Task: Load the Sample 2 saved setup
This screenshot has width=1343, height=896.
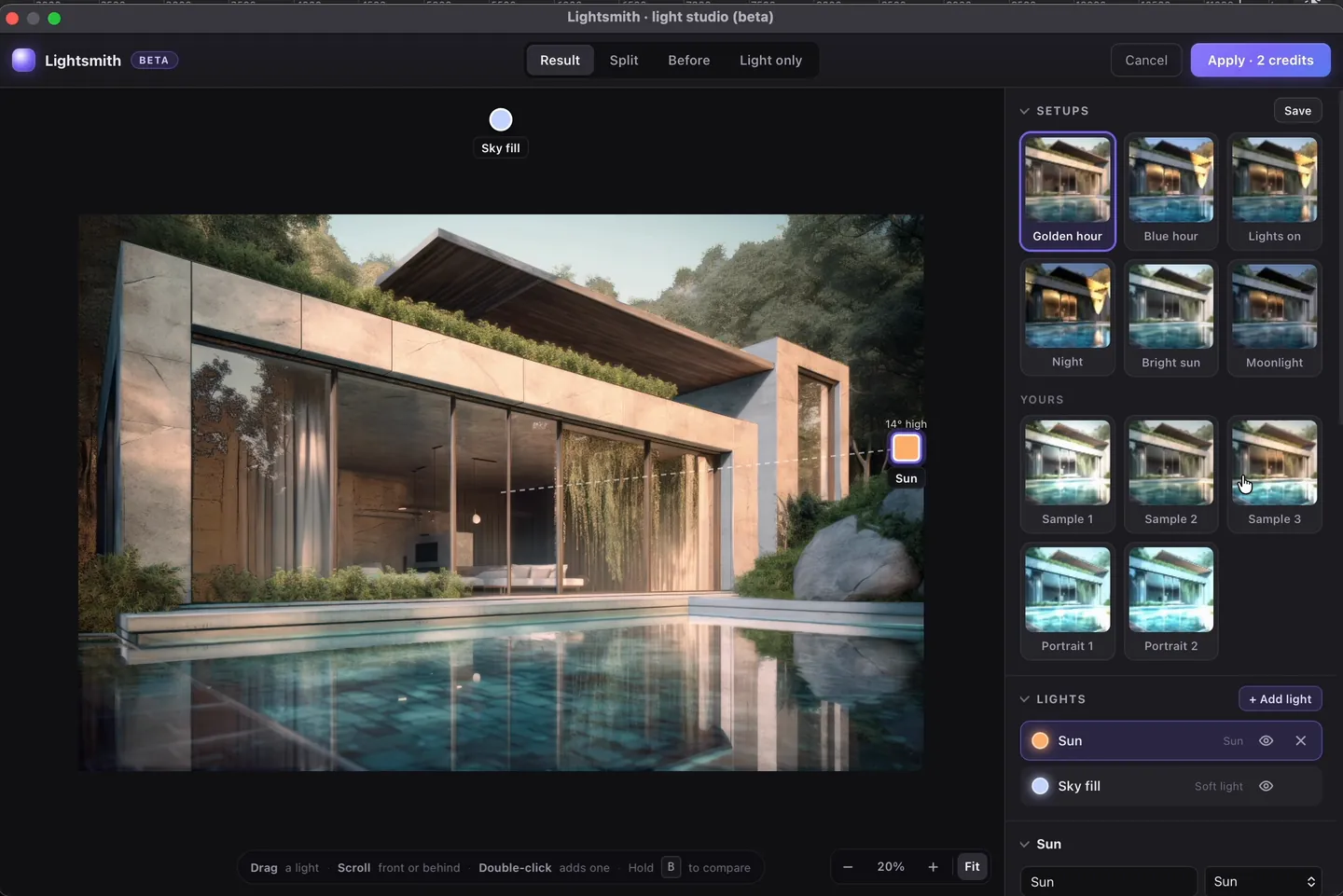Action: 1171,474
